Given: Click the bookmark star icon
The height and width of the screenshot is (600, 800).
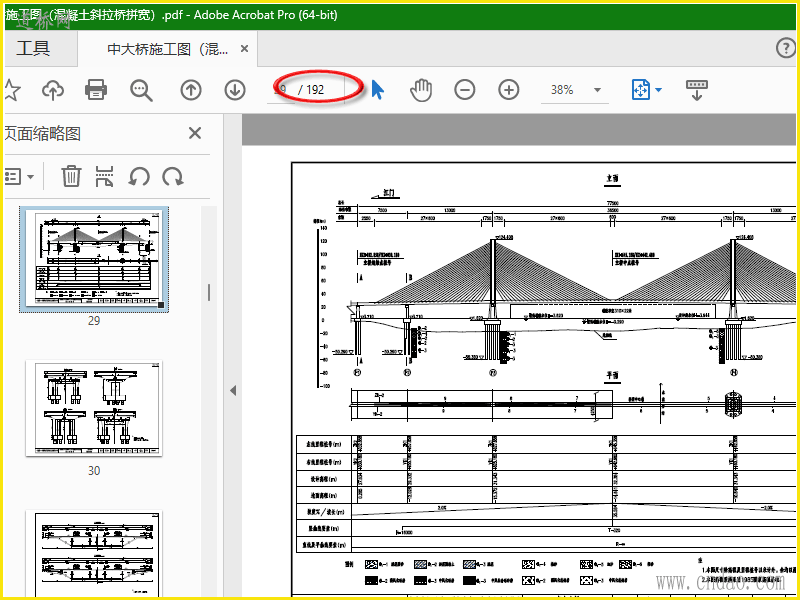Looking at the screenshot, I should click(12, 90).
